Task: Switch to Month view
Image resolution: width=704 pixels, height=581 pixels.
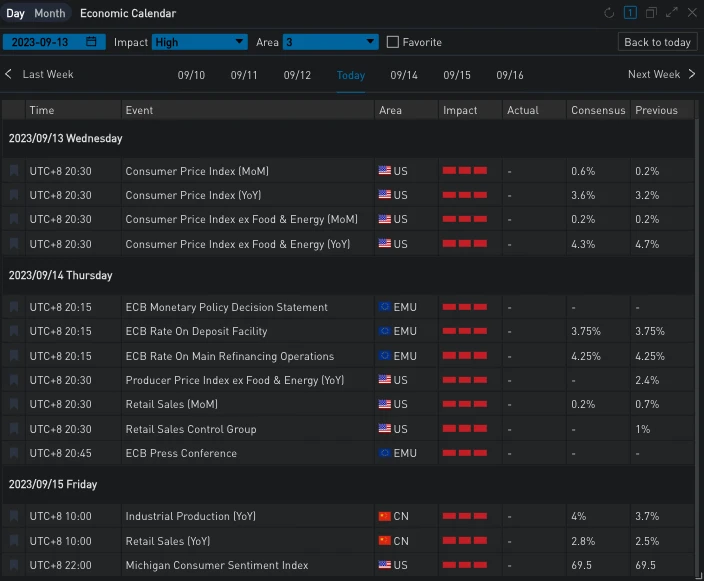Action: [49, 13]
